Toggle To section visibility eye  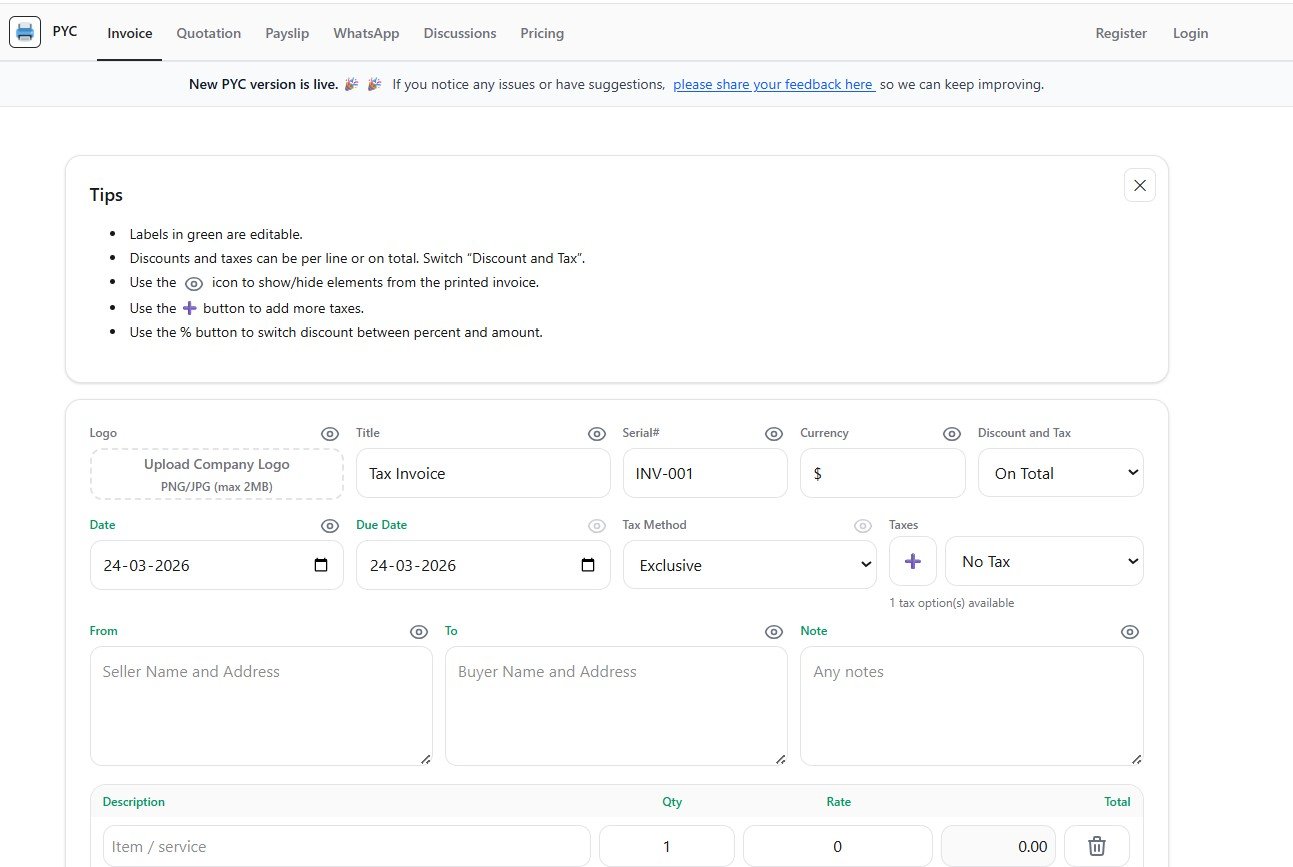pos(774,632)
